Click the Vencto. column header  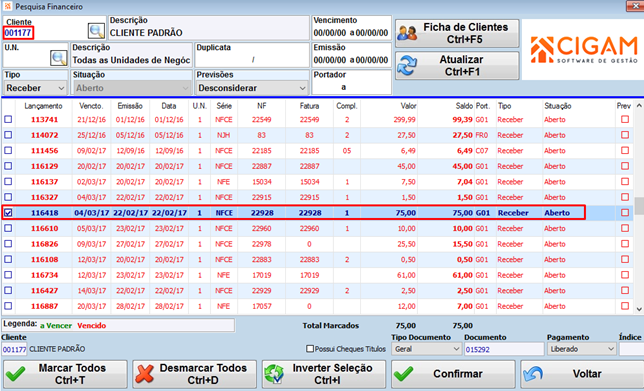[x=91, y=106]
